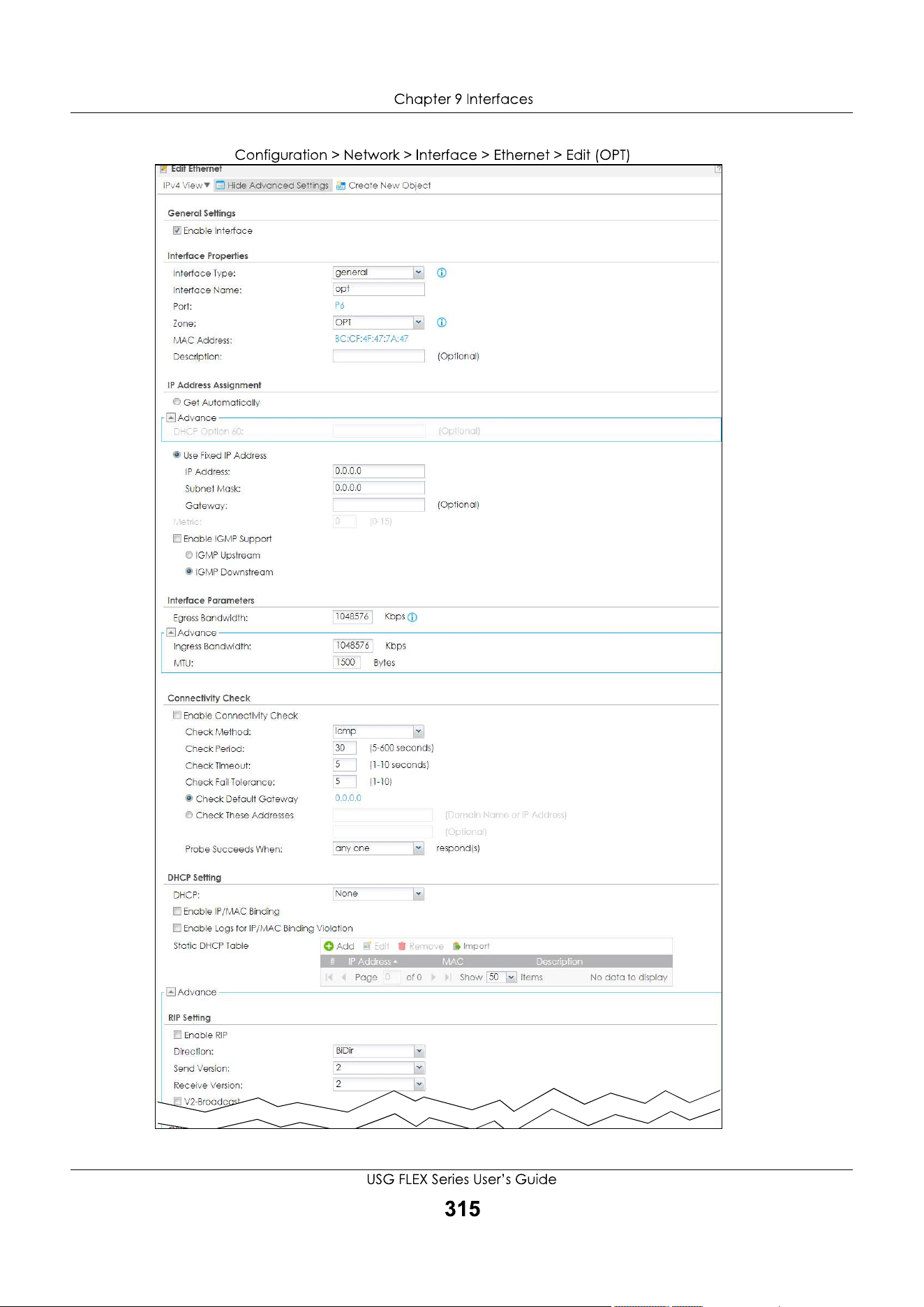Click the info icon next to Egress Bandwidth Kbps
This screenshot has height=1307, width=924.
click(x=412, y=617)
